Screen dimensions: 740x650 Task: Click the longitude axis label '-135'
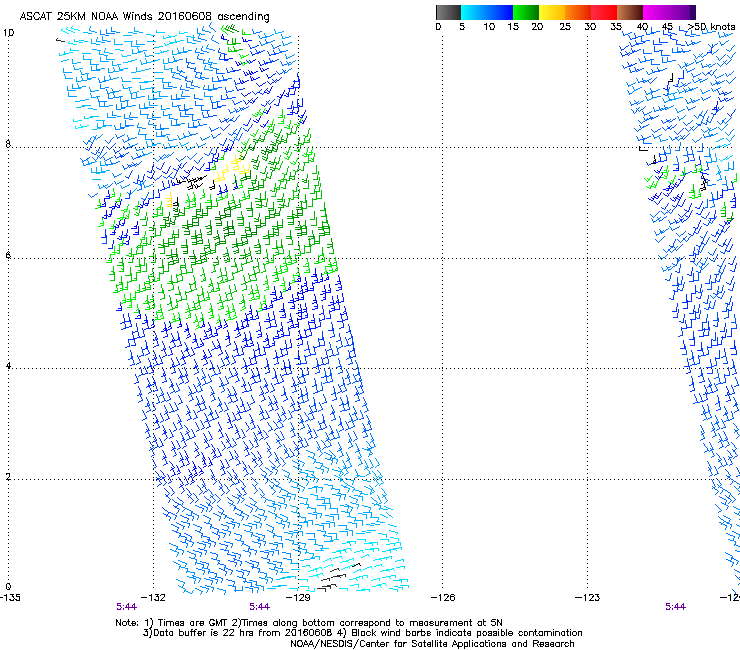click(x=10, y=598)
